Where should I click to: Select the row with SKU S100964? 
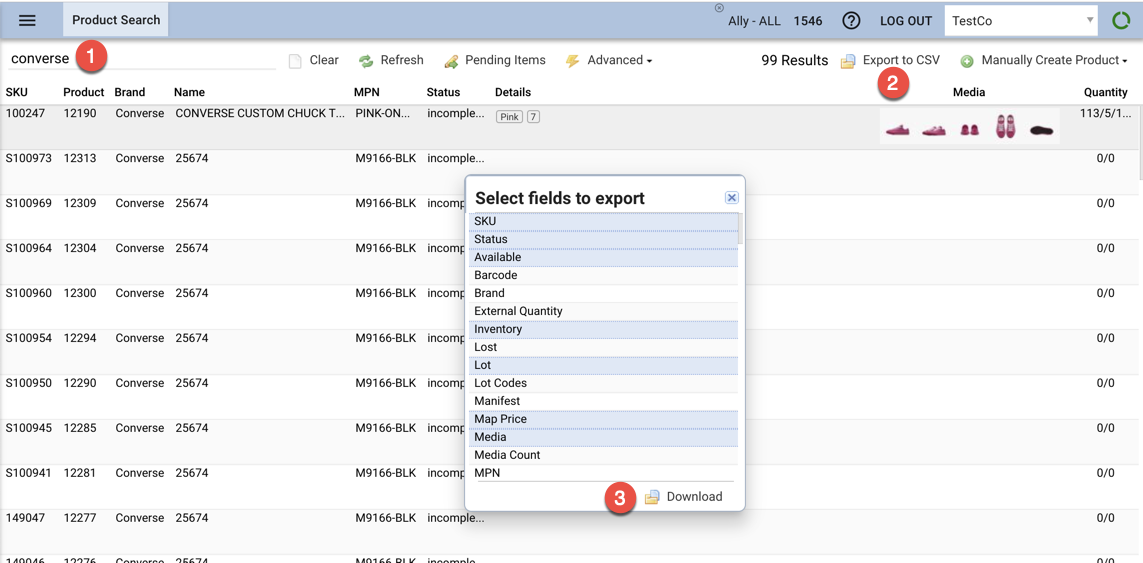[x=571, y=262]
